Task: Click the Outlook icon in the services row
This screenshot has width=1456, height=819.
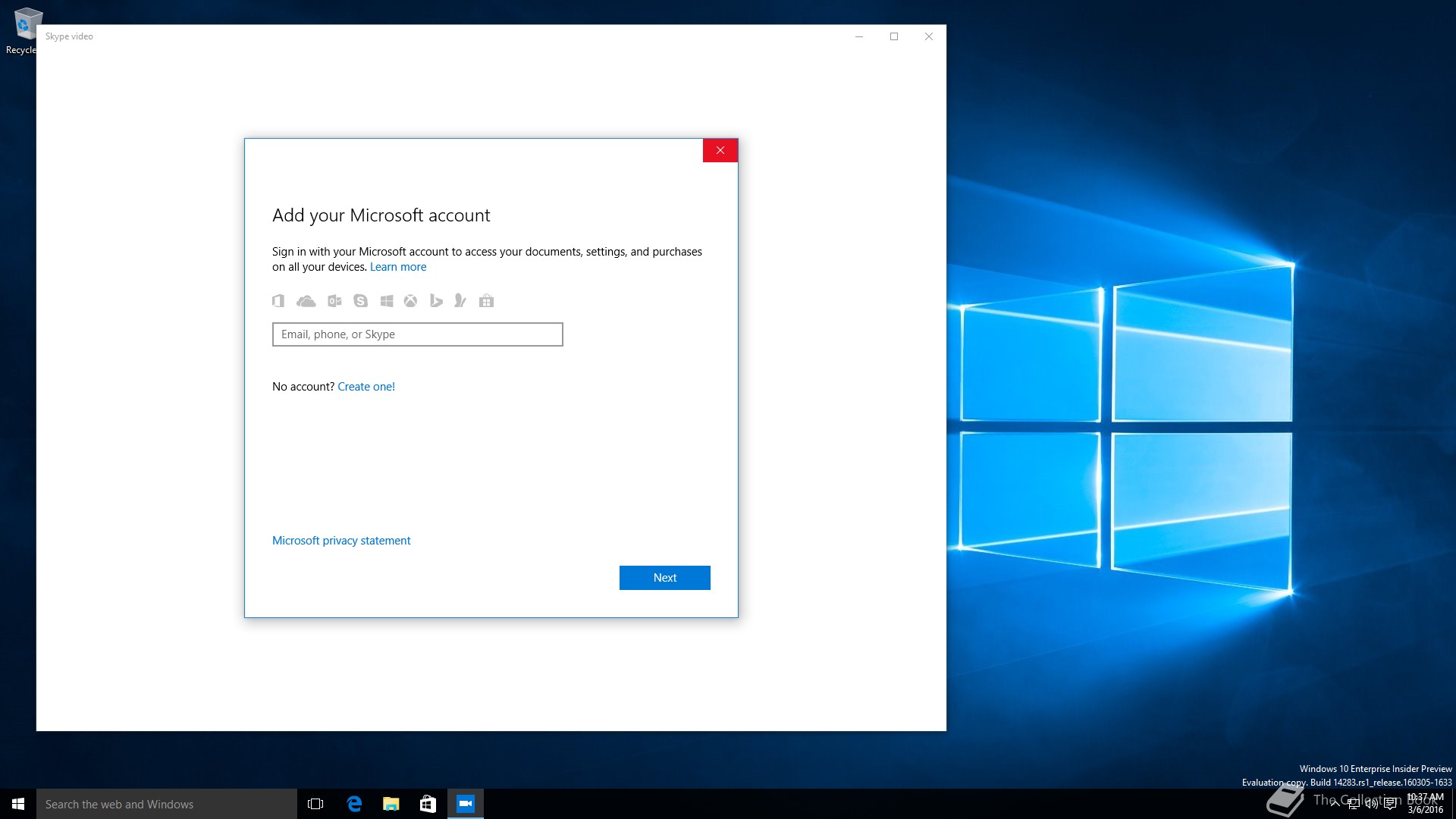Action: (334, 301)
